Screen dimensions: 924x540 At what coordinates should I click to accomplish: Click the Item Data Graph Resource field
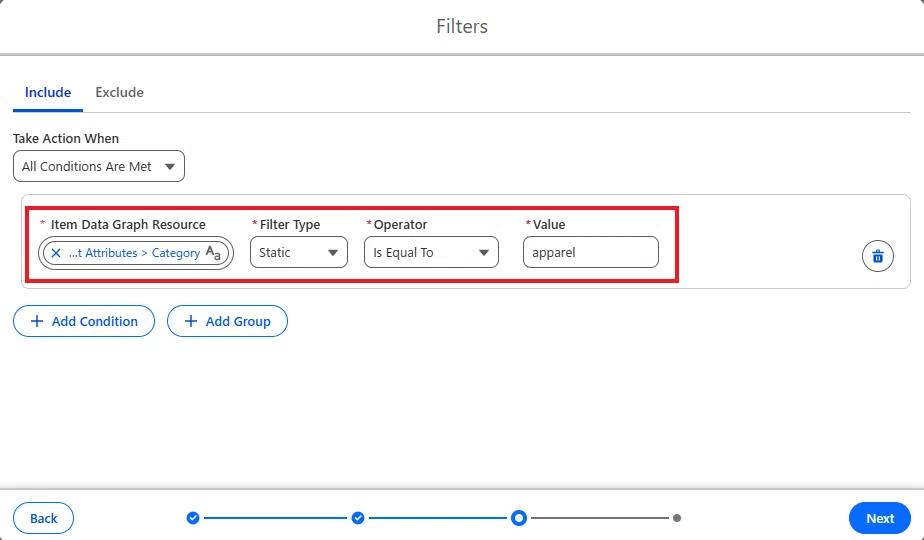(x=136, y=253)
